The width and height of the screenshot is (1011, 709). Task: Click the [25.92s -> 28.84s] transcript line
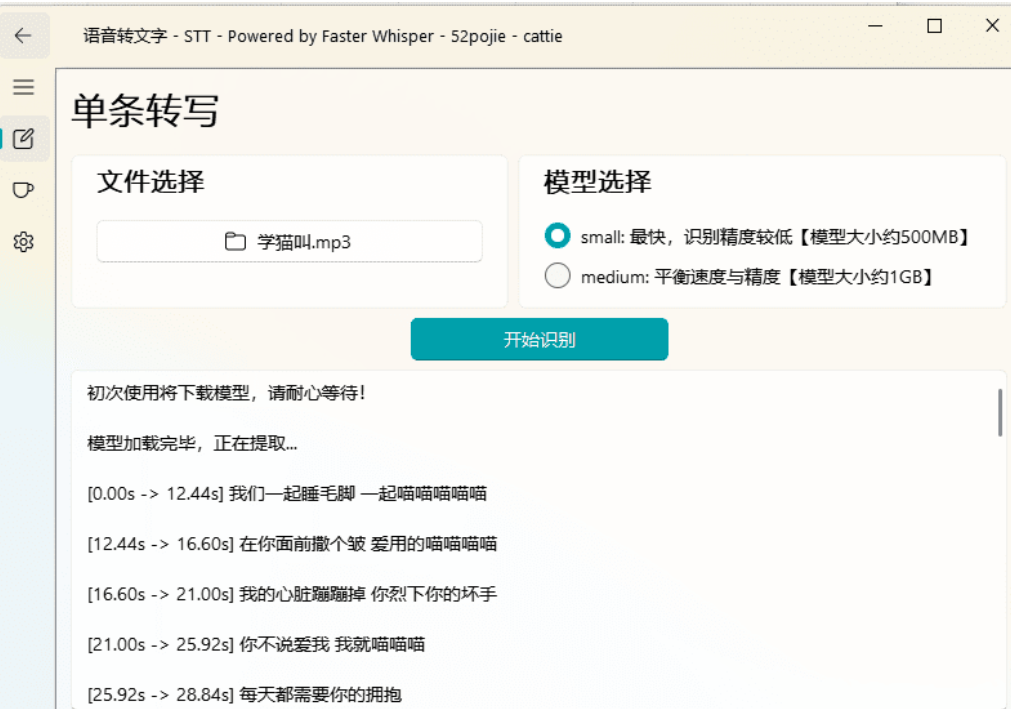coord(244,695)
